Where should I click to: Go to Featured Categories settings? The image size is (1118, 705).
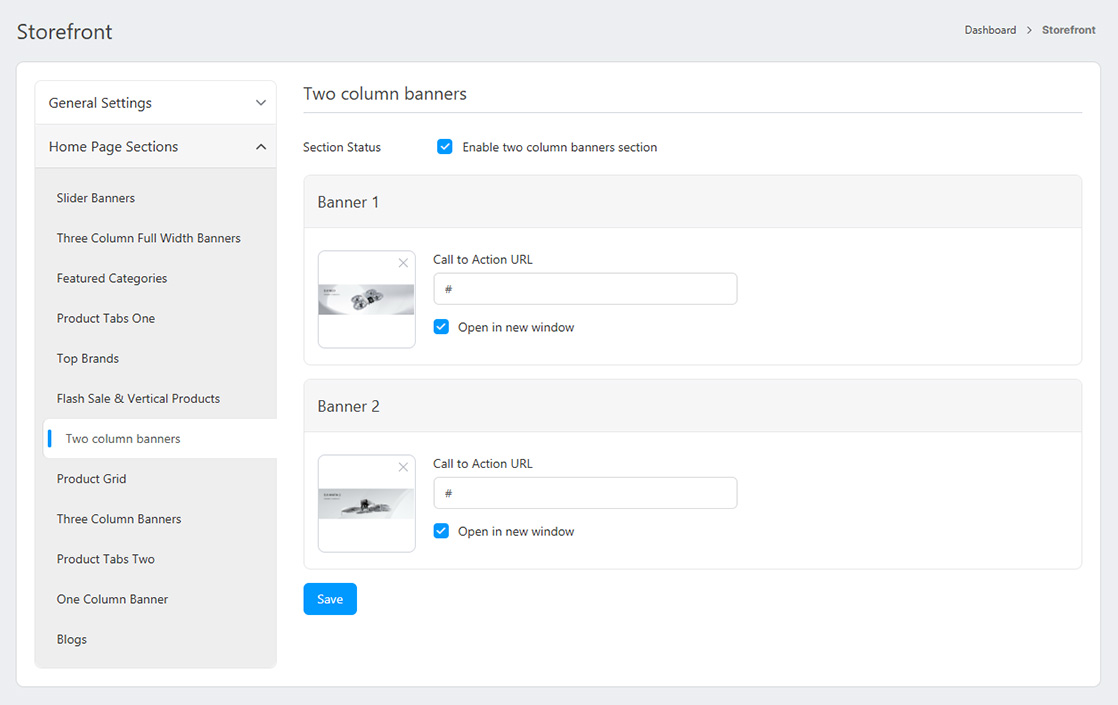click(112, 278)
